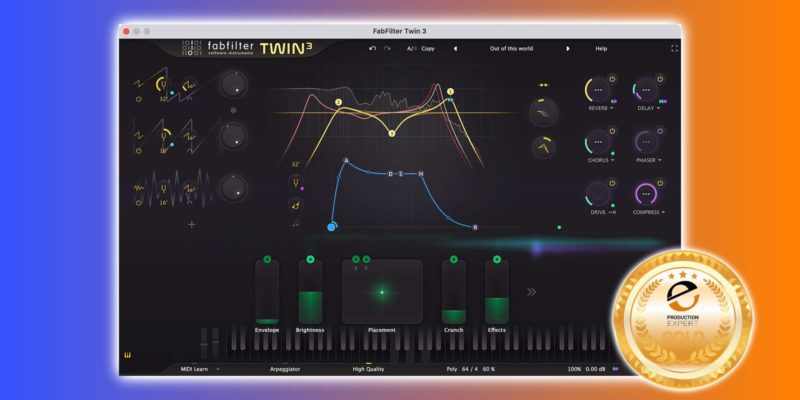Enter full screen via top-right corner icon

click(674, 48)
